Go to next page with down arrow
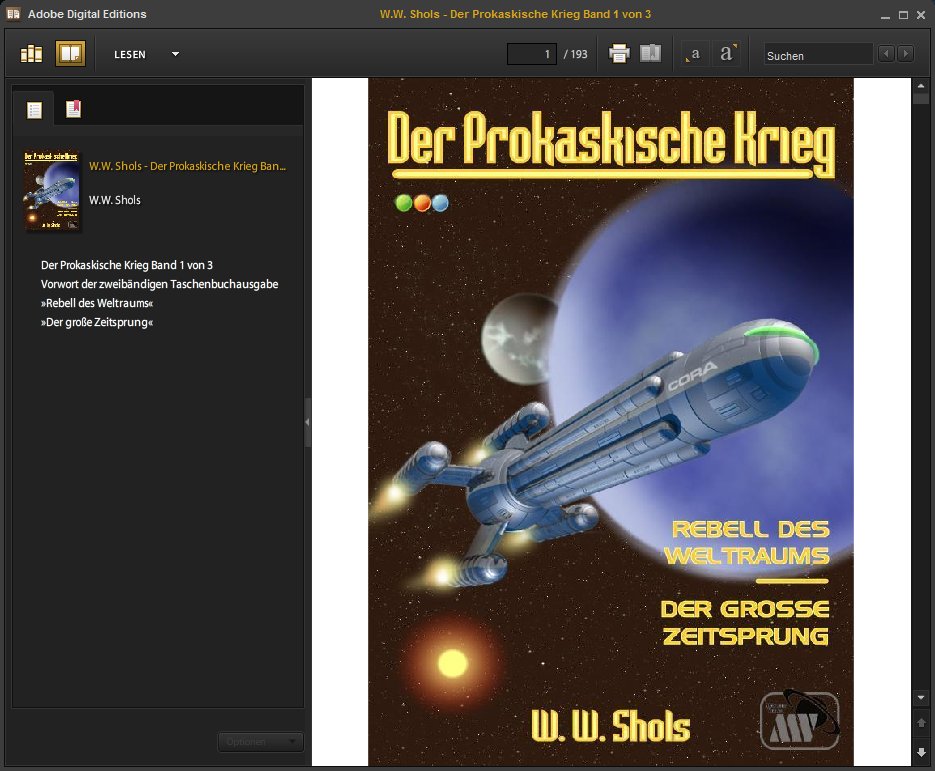This screenshot has width=935, height=771. pos(921,752)
